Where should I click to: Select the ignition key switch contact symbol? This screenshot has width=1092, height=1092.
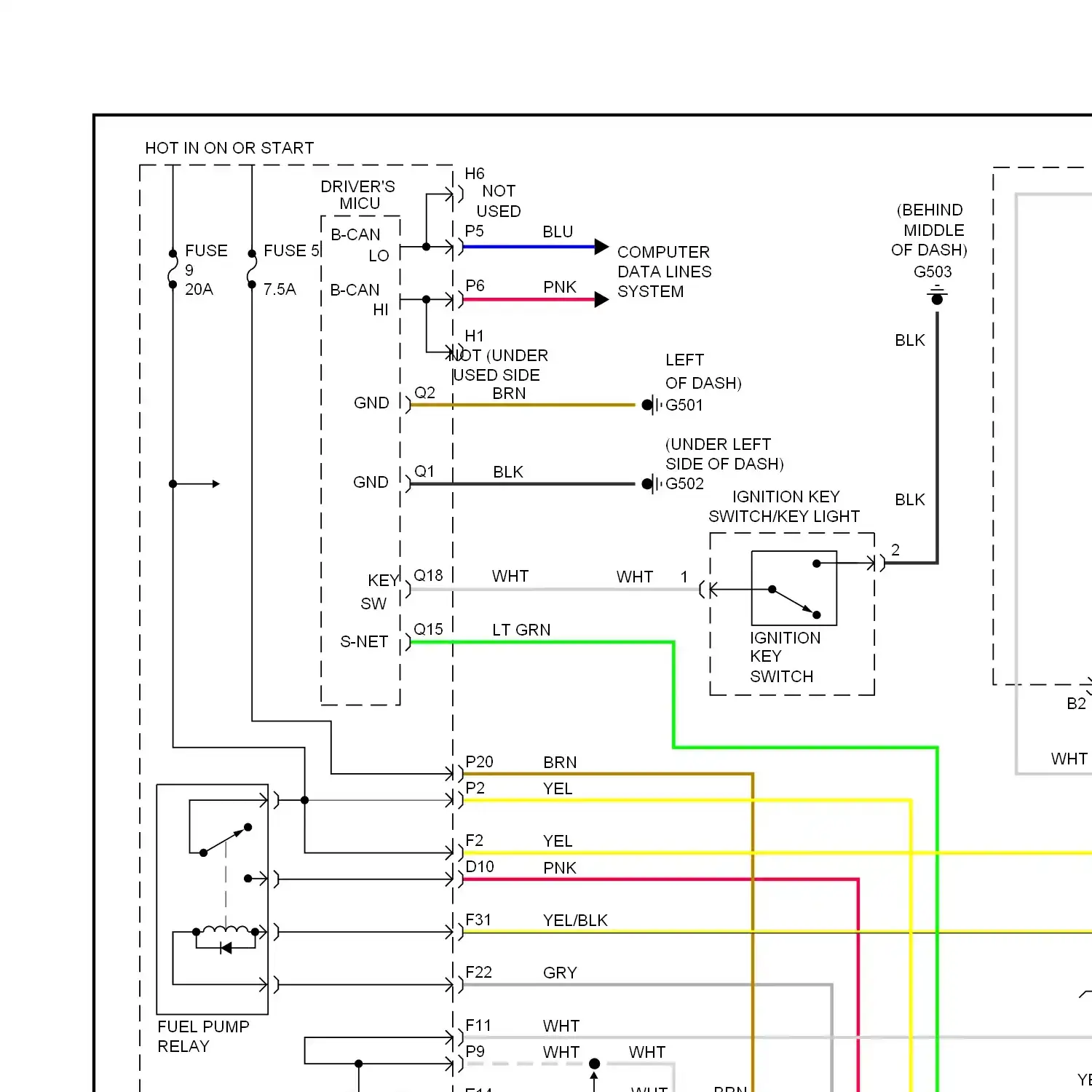coord(794,588)
